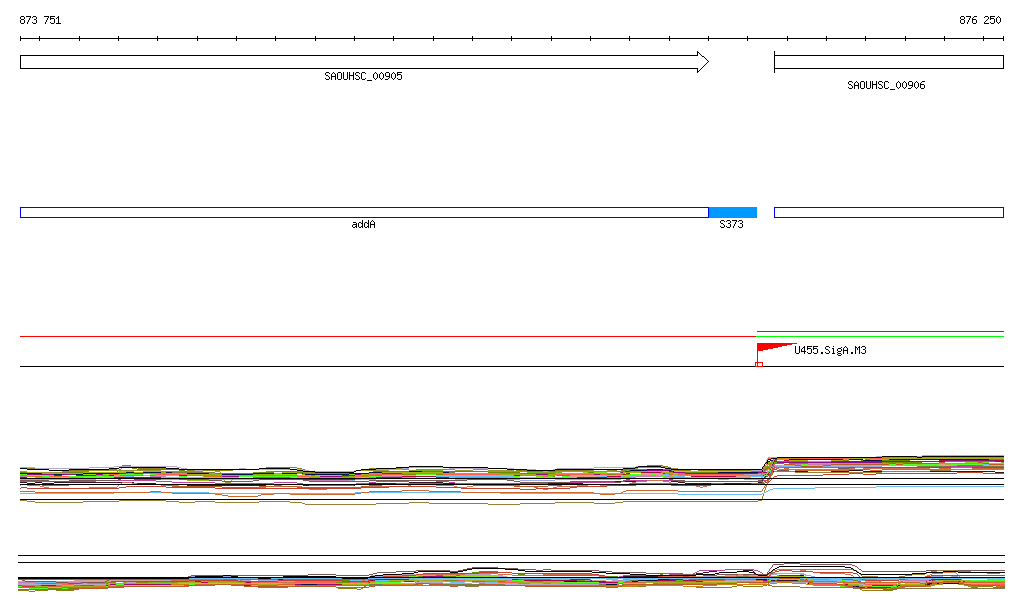Select the long red horizontal line
The image size is (1024, 611).
[388, 337]
